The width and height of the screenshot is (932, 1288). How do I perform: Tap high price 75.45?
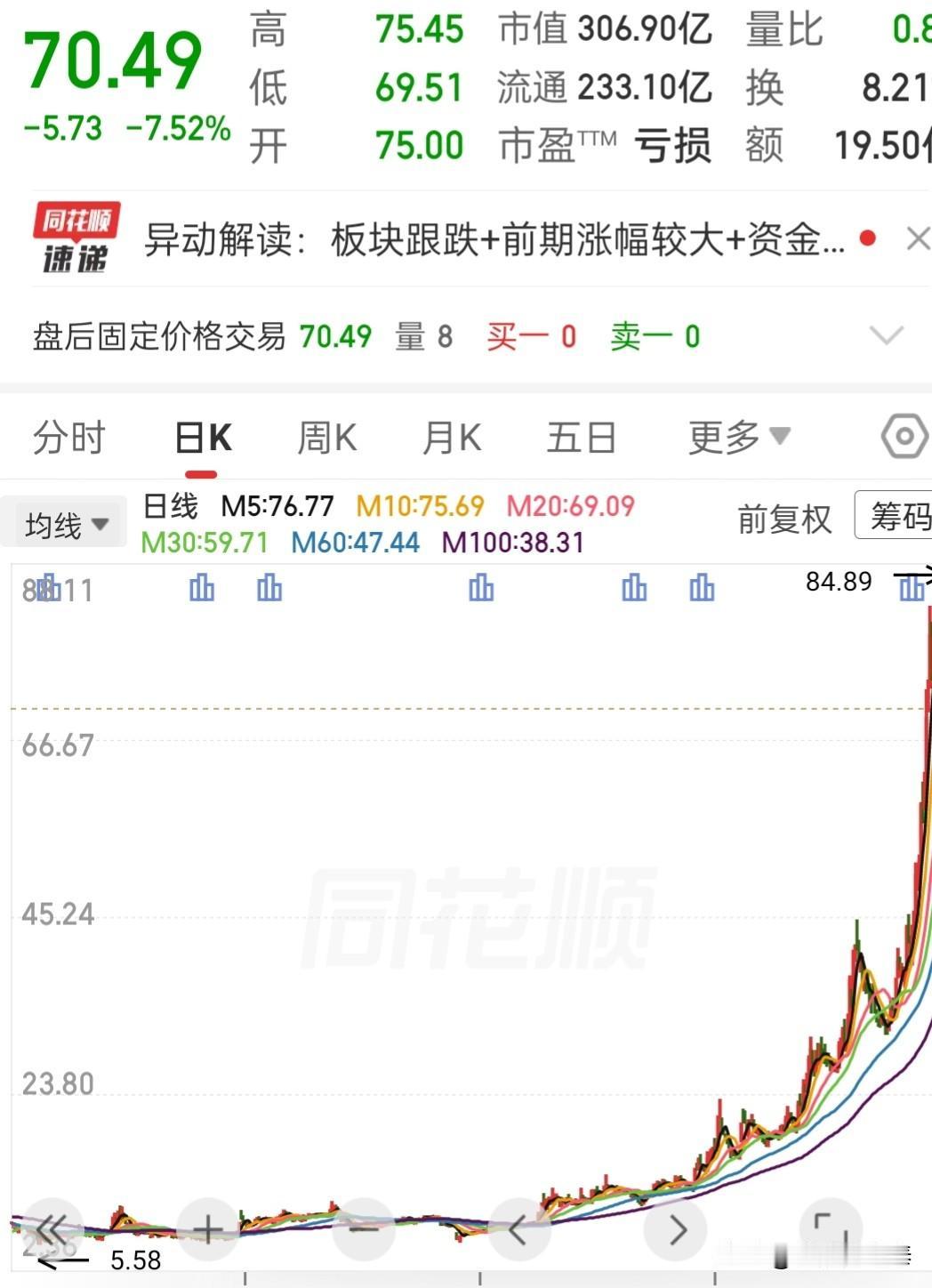tap(419, 29)
